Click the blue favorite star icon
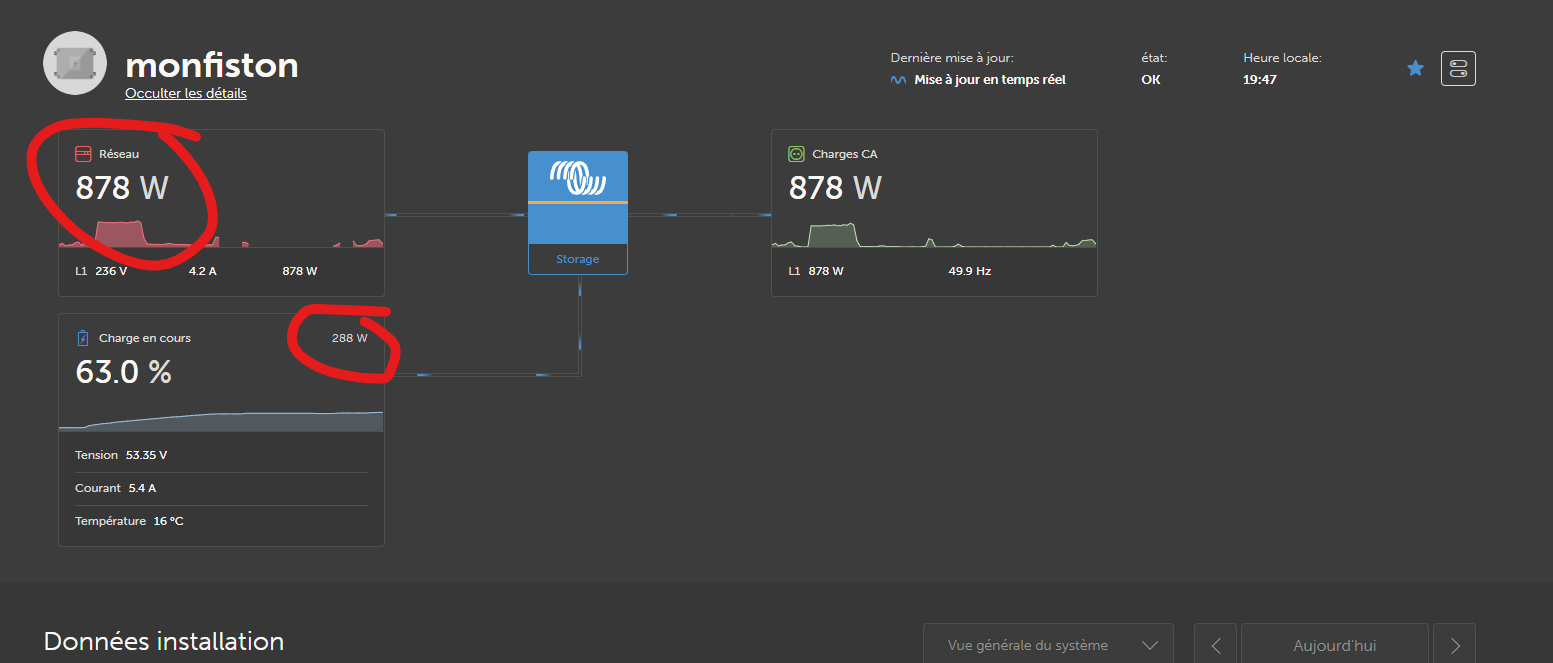 pyautogui.click(x=1415, y=68)
